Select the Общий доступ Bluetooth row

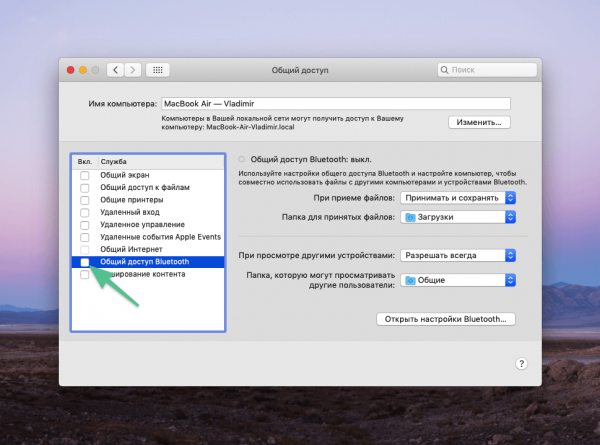(148, 262)
